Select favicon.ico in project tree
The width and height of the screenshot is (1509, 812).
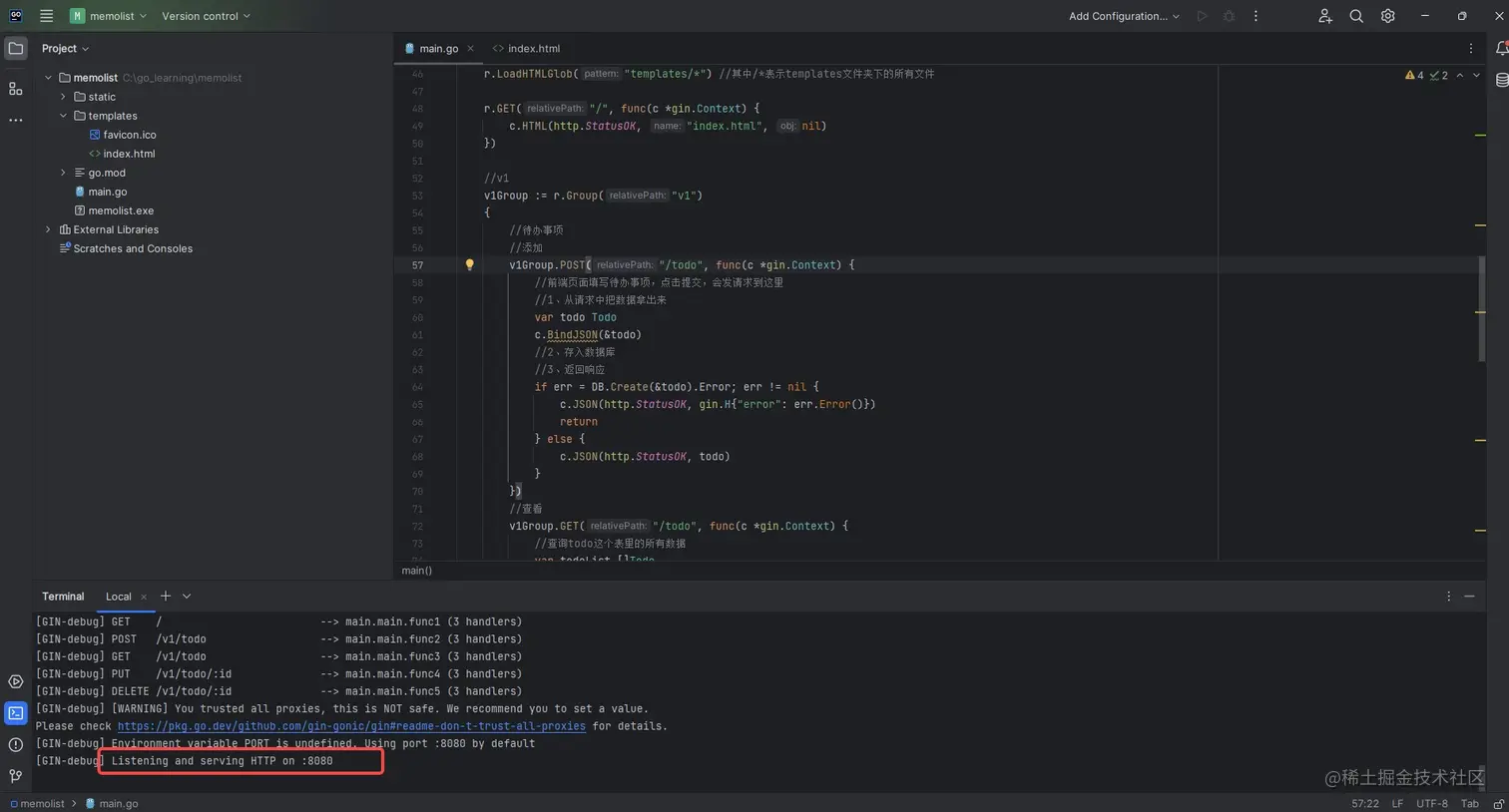coord(123,135)
